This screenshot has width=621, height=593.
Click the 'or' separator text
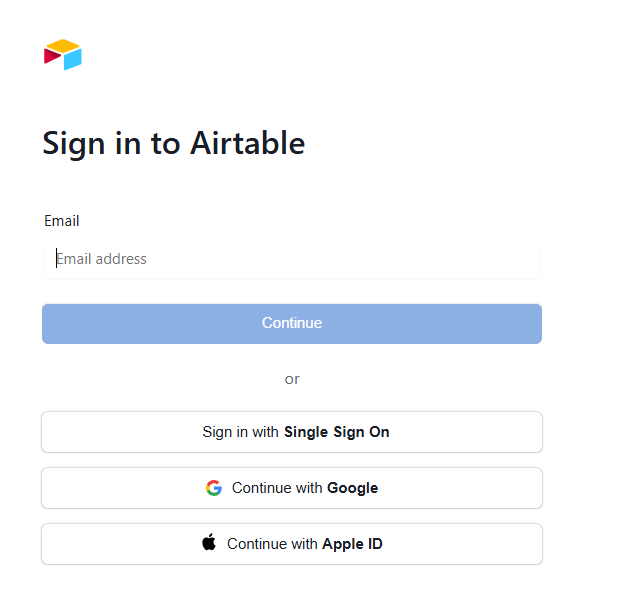point(292,379)
